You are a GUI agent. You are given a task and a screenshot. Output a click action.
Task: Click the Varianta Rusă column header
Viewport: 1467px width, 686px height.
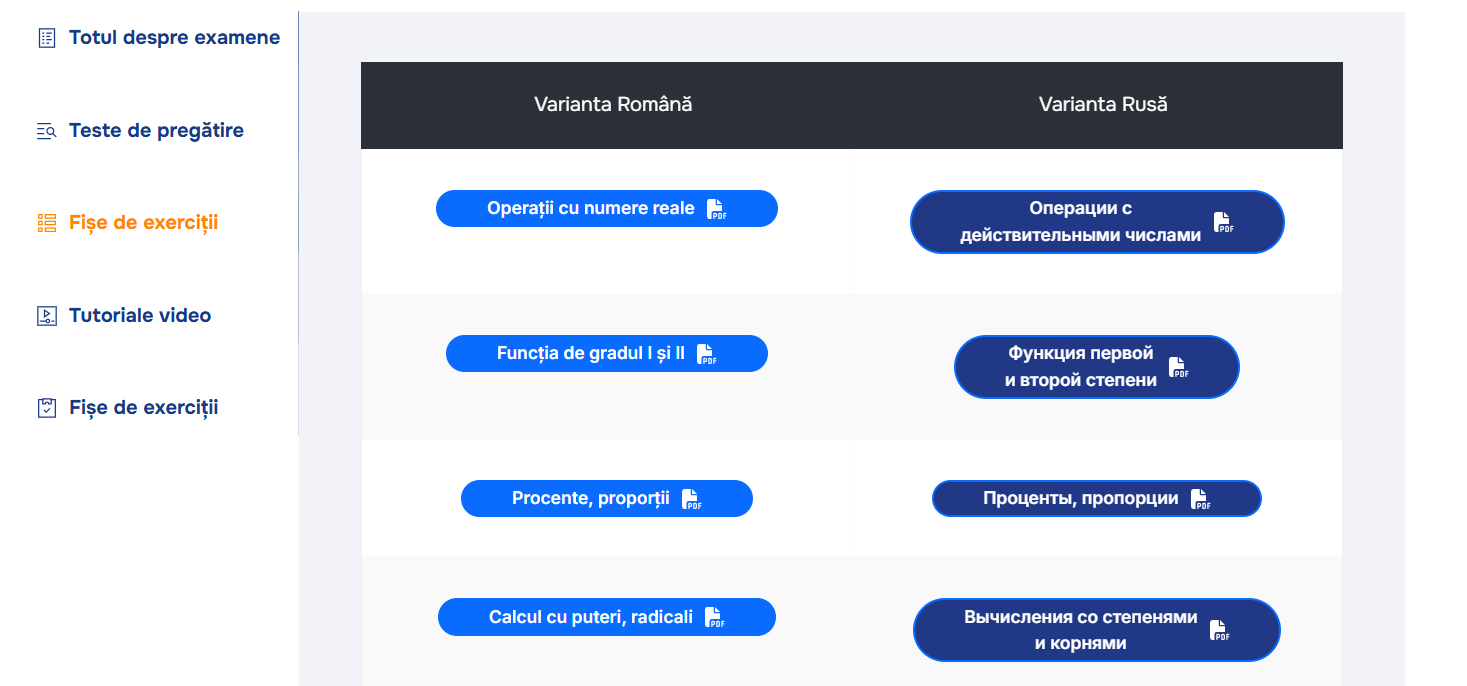tap(1103, 105)
